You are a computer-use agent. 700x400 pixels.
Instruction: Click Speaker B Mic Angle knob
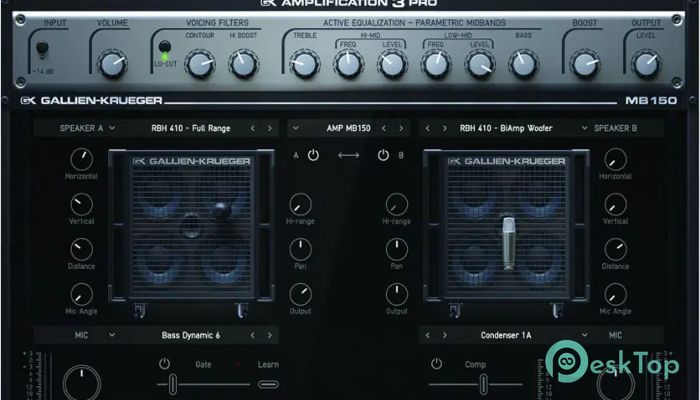tap(615, 295)
